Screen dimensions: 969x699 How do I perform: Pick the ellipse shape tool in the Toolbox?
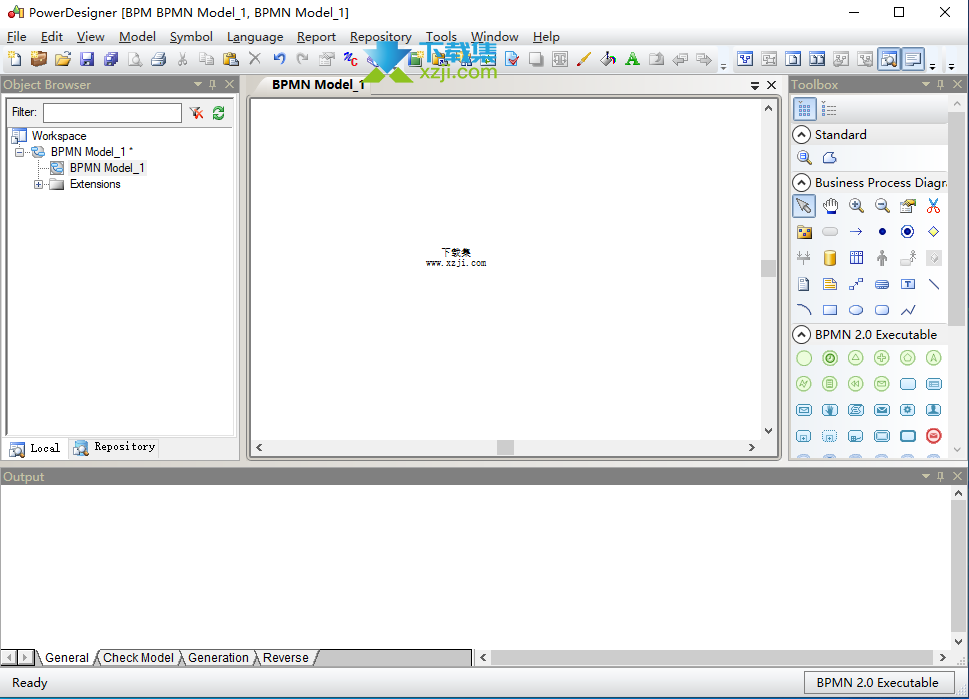click(856, 310)
